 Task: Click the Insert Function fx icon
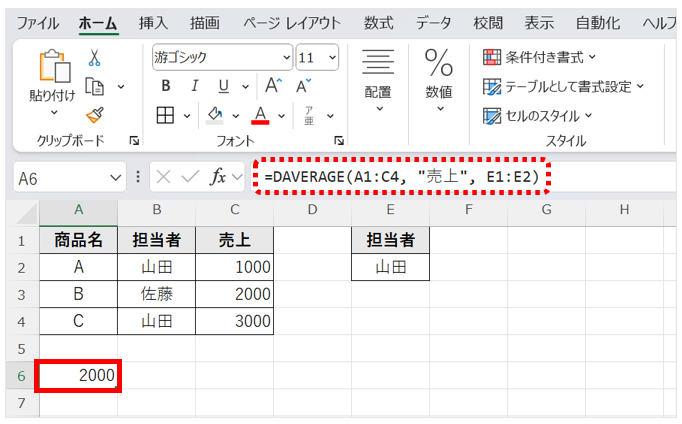tap(218, 177)
